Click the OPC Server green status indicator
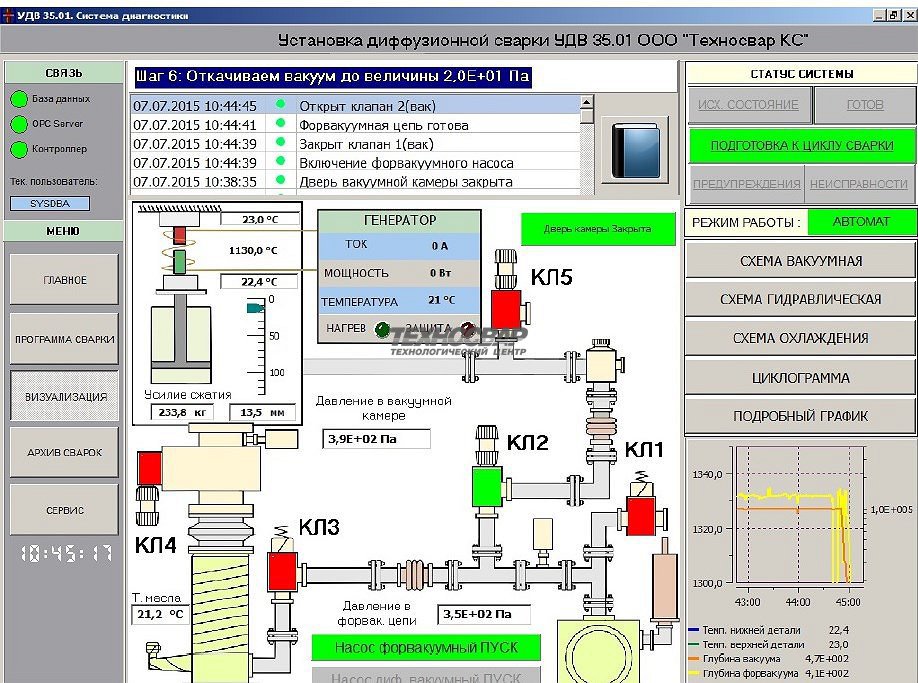Screen dimensions: 918x683 coord(19,124)
